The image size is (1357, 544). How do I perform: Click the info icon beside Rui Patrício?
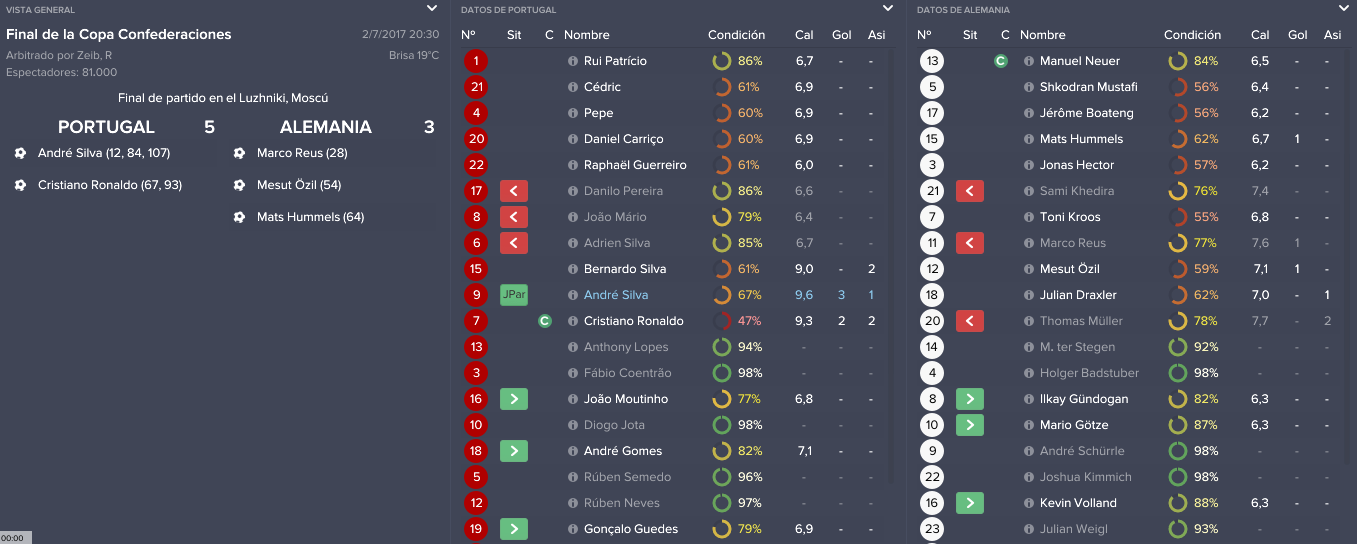(x=573, y=61)
